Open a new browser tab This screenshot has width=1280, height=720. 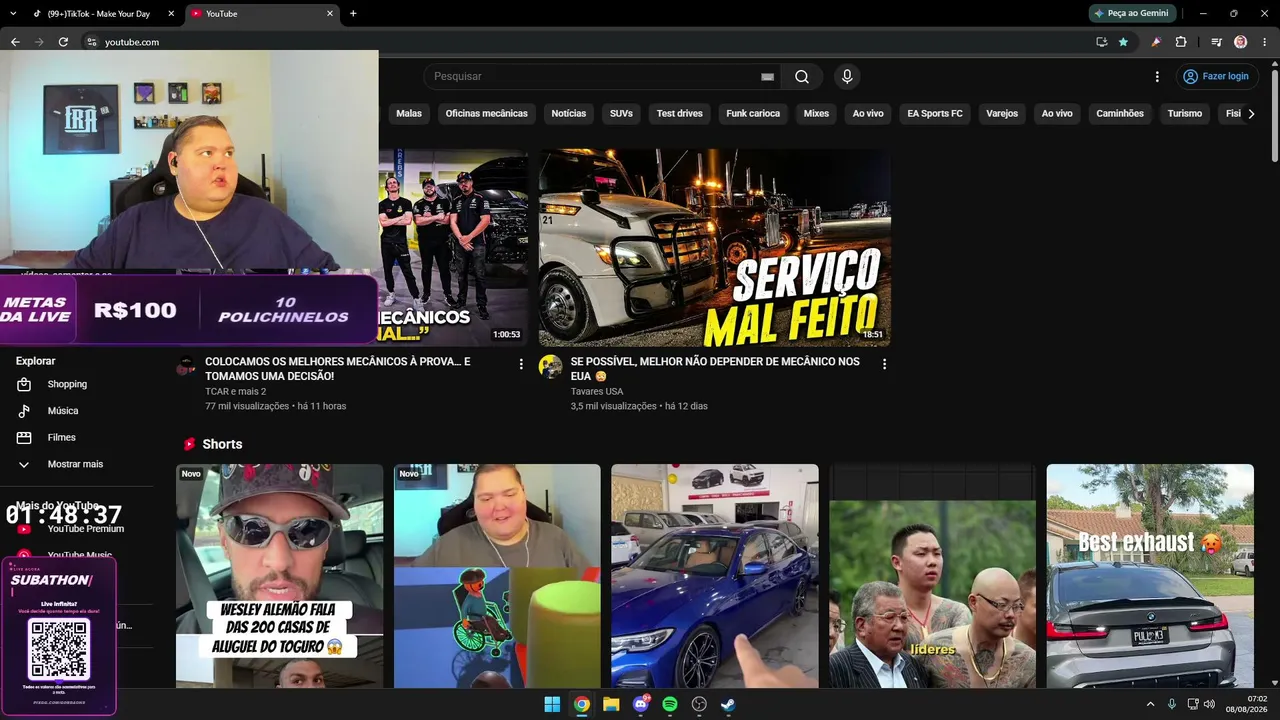coord(353,14)
